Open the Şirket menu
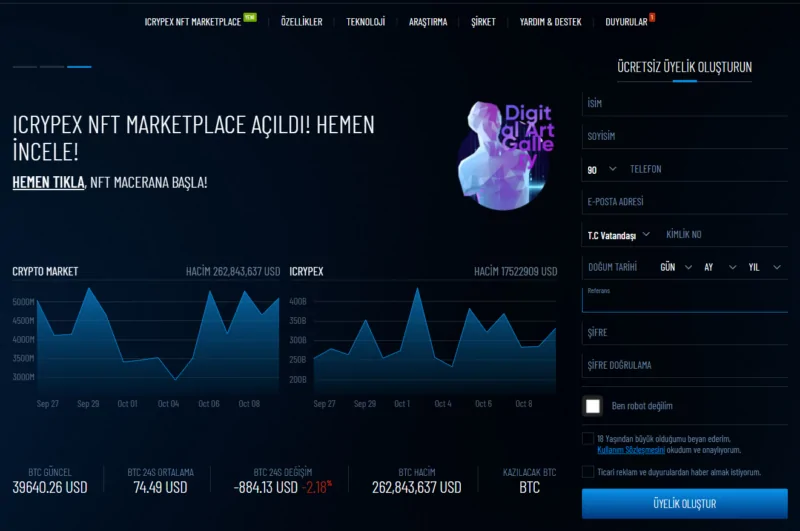Screen dimensions: 800x531 pos(483,22)
